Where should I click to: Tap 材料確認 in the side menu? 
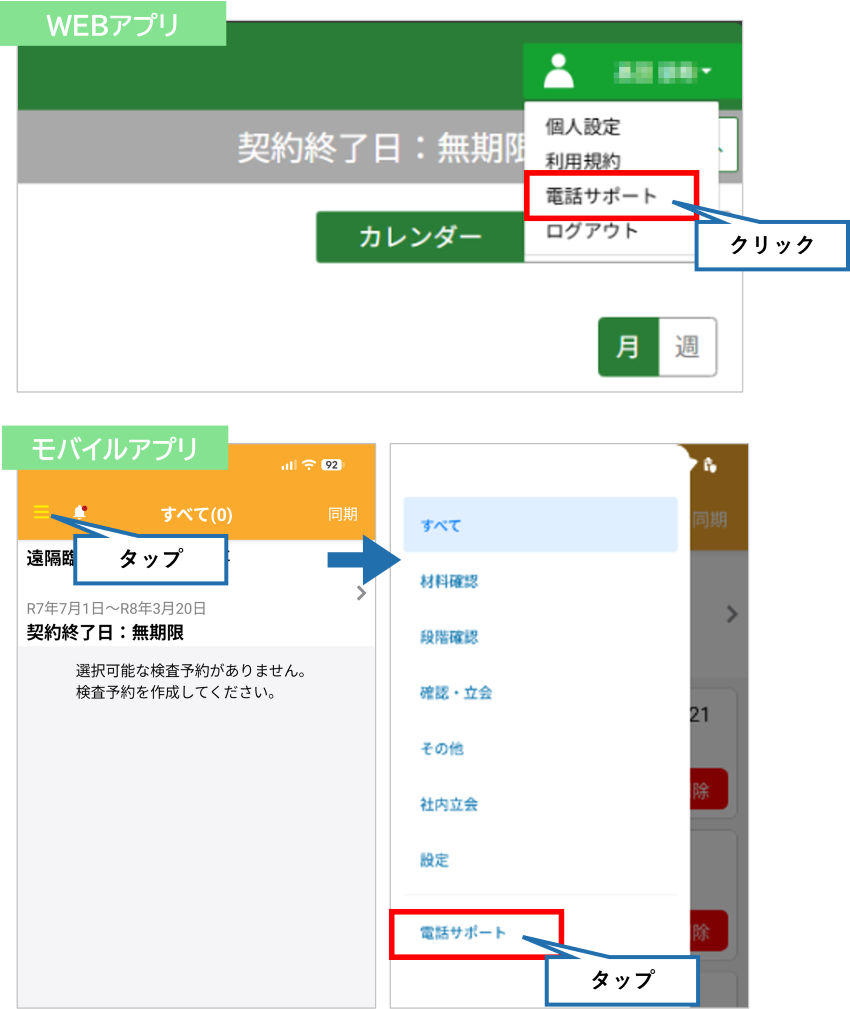coord(449,581)
